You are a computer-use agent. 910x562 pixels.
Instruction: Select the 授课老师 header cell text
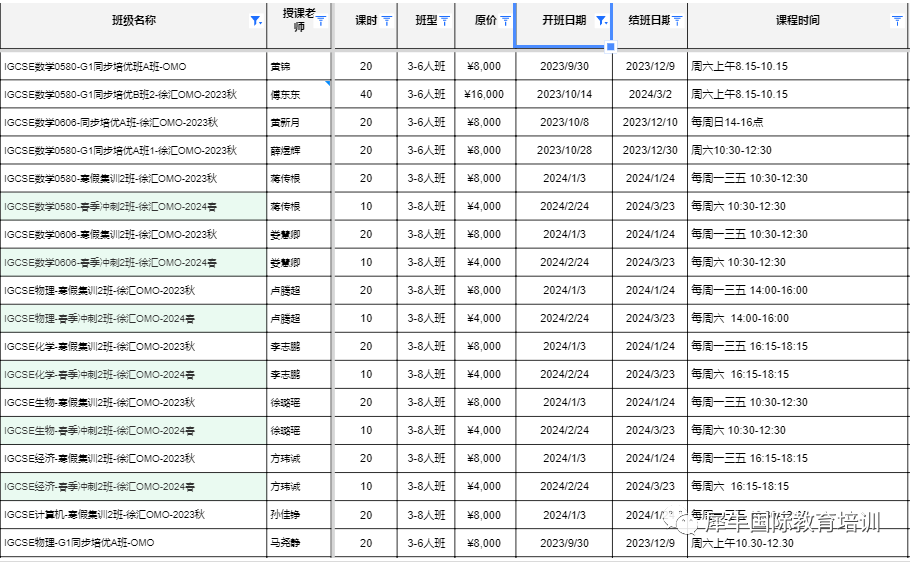pyautogui.click(x=299, y=20)
